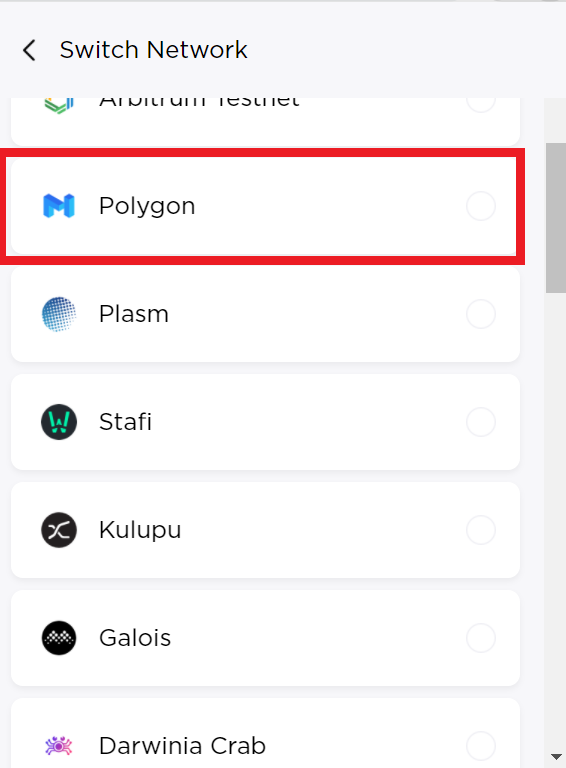
Task: Select the Plasm radio button
Action: tap(481, 314)
